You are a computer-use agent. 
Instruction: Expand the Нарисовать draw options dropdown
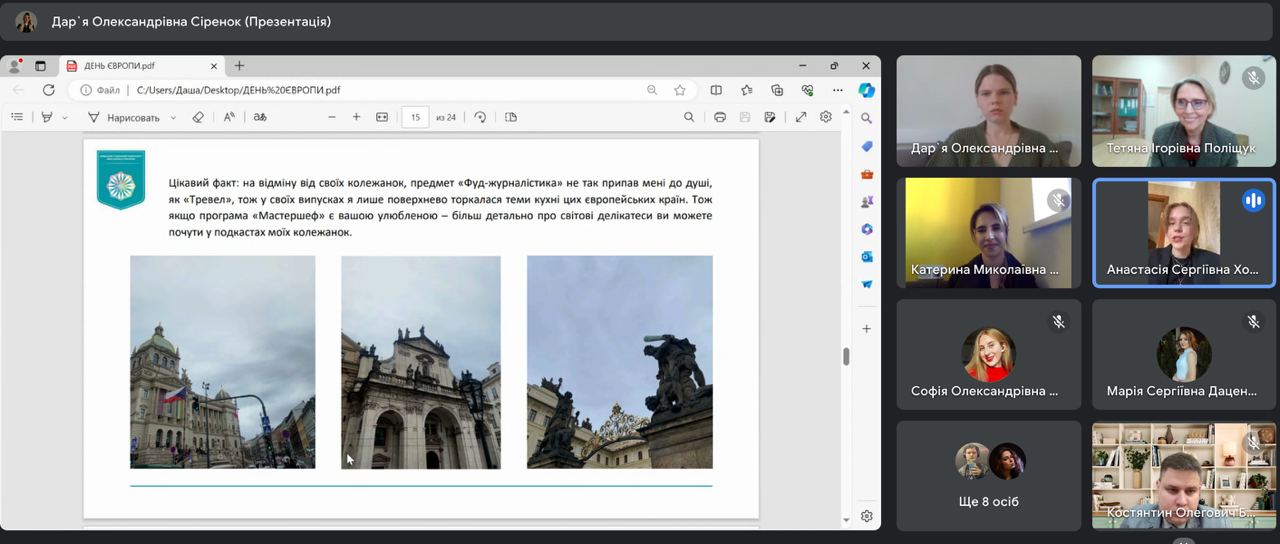coord(173,118)
